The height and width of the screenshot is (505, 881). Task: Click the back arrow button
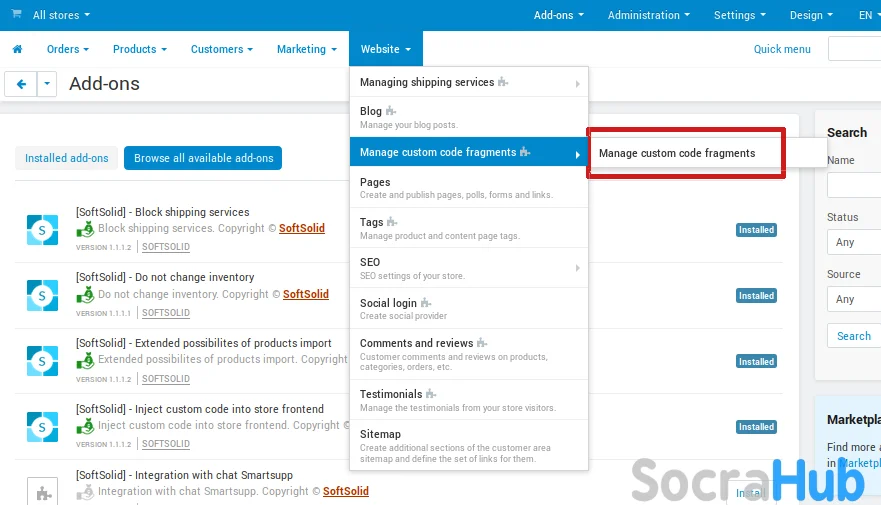(x=21, y=84)
